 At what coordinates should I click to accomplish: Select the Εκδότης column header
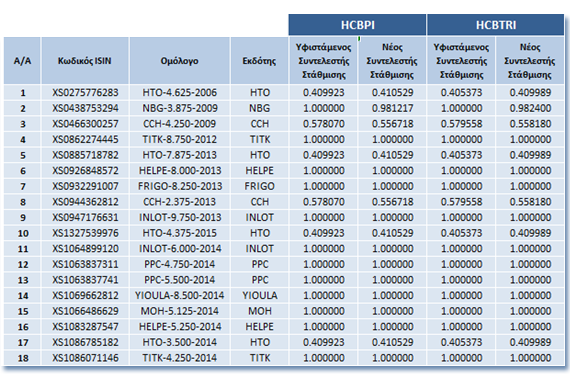pos(260,61)
